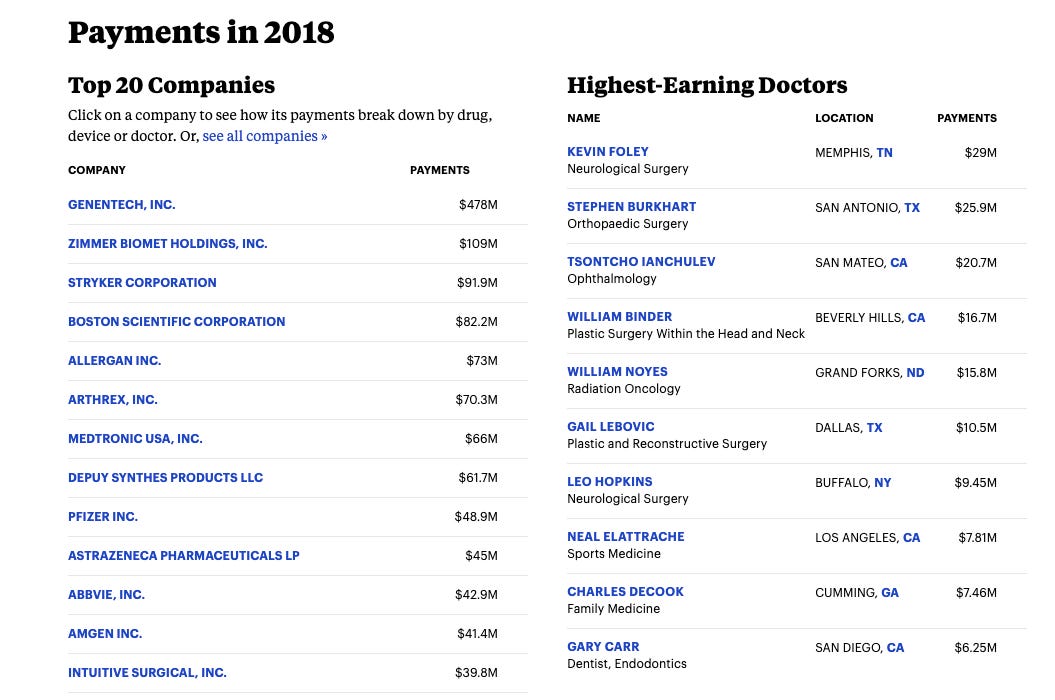1055x700 pixels.
Task: Open Arthrex, Inc. payments breakdown
Action: (112, 400)
